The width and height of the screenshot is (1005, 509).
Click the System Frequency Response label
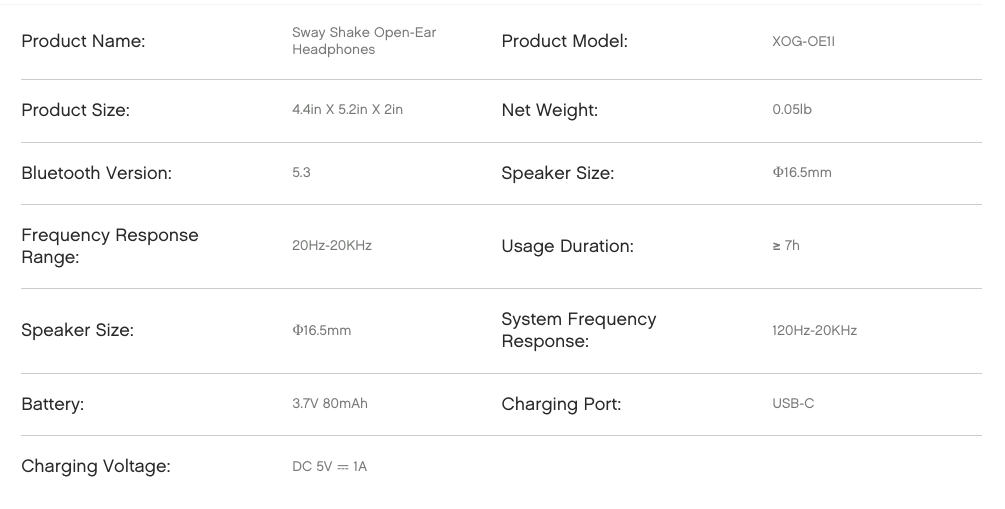[x=579, y=330]
